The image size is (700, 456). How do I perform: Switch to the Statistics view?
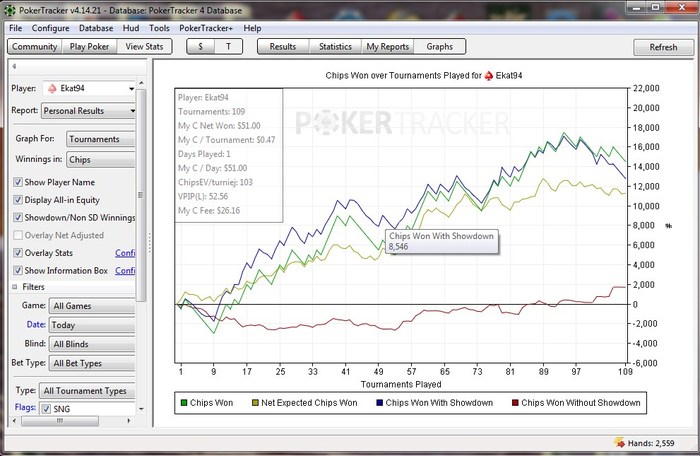point(335,46)
